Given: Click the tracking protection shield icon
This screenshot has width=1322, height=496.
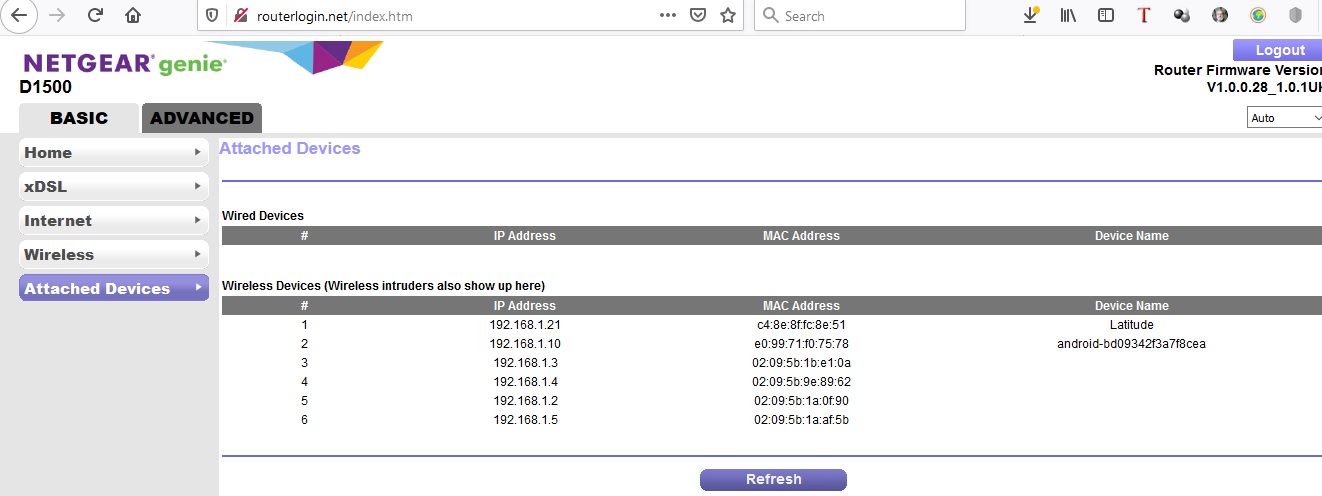Looking at the screenshot, I should 210,16.
